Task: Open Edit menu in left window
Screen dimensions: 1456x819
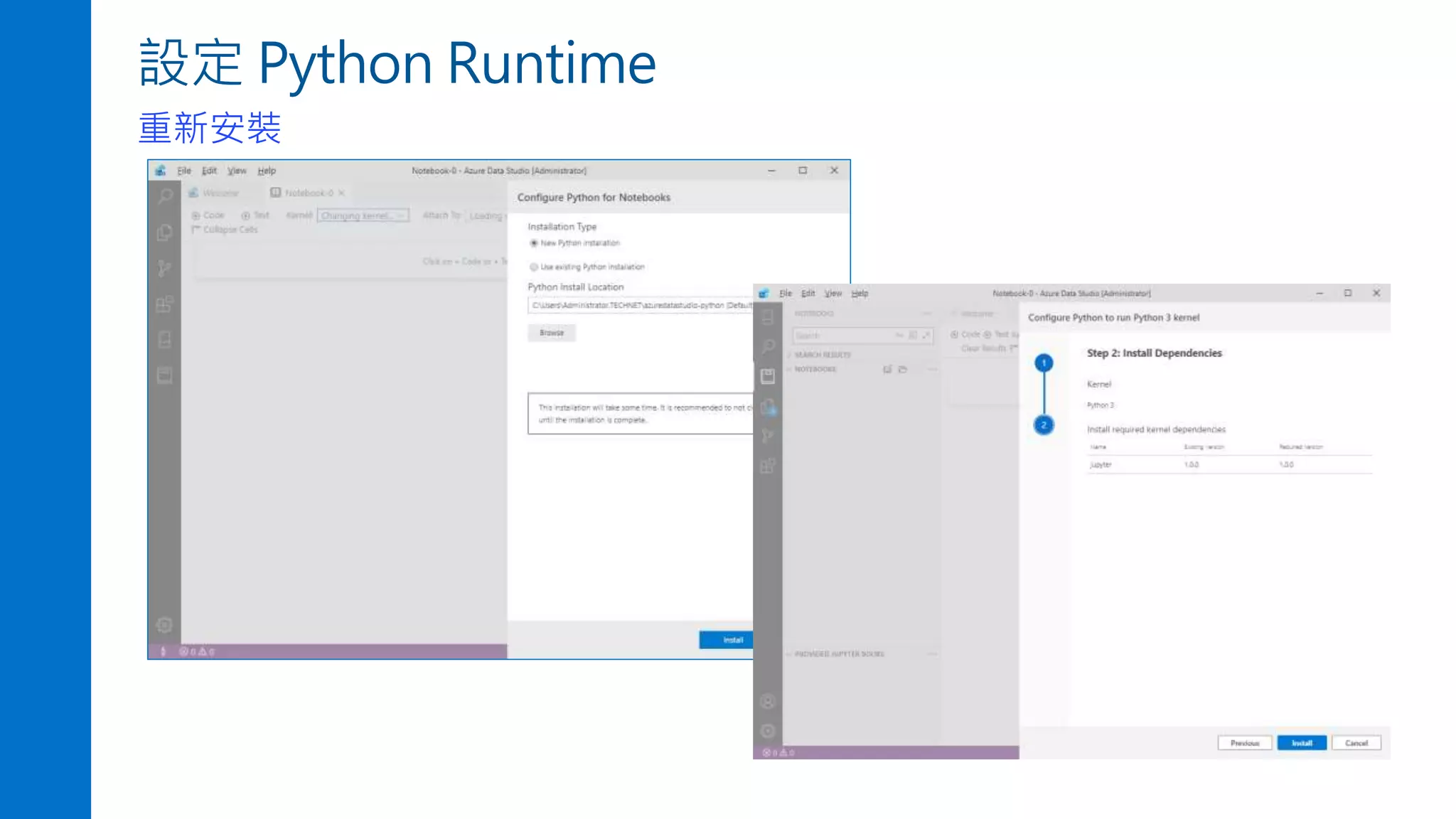Action: click(209, 171)
